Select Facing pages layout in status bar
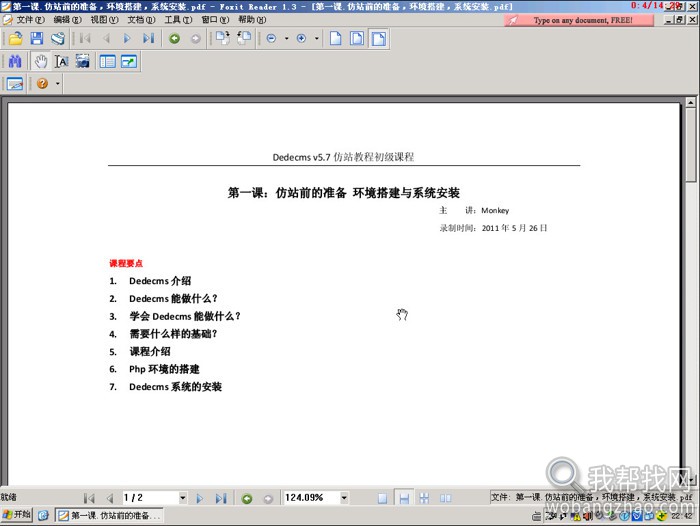 point(446,498)
